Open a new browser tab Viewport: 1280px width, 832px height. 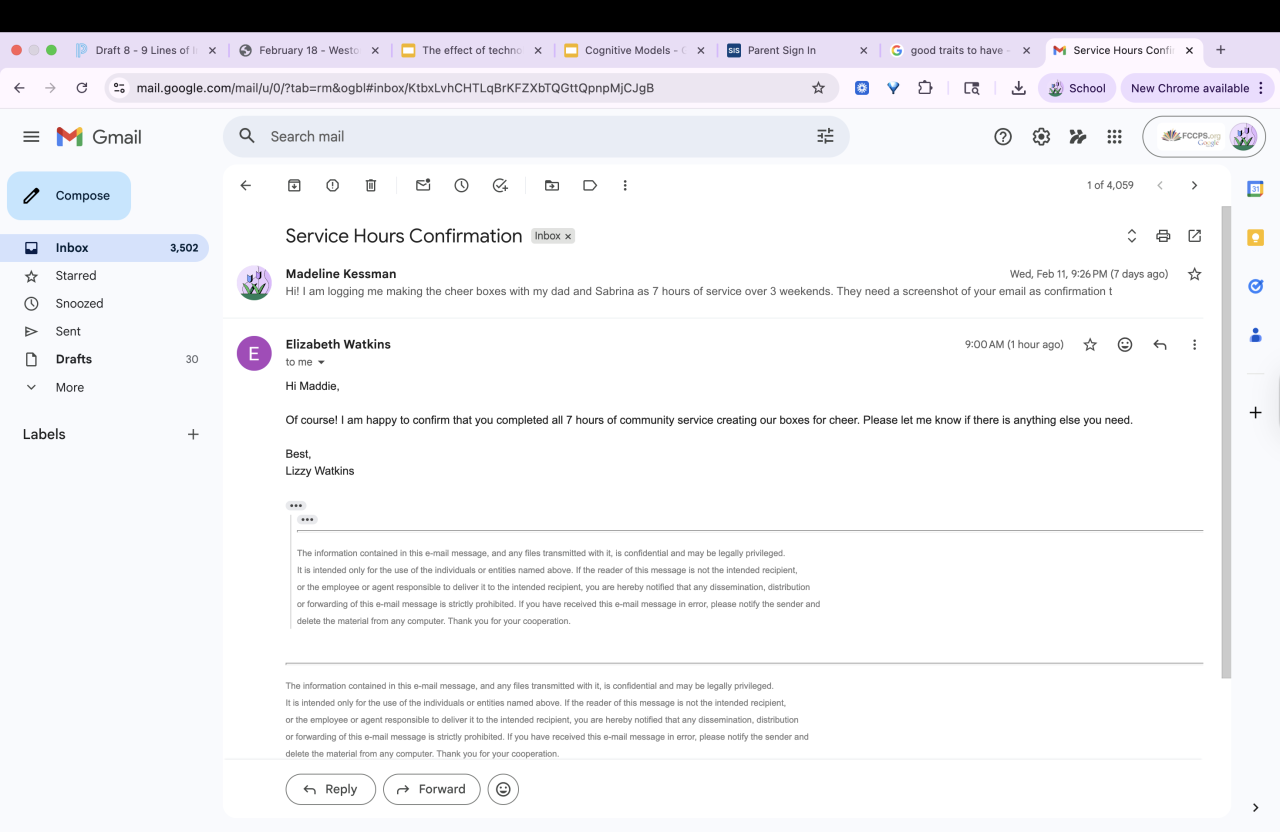tap(1221, 50)
